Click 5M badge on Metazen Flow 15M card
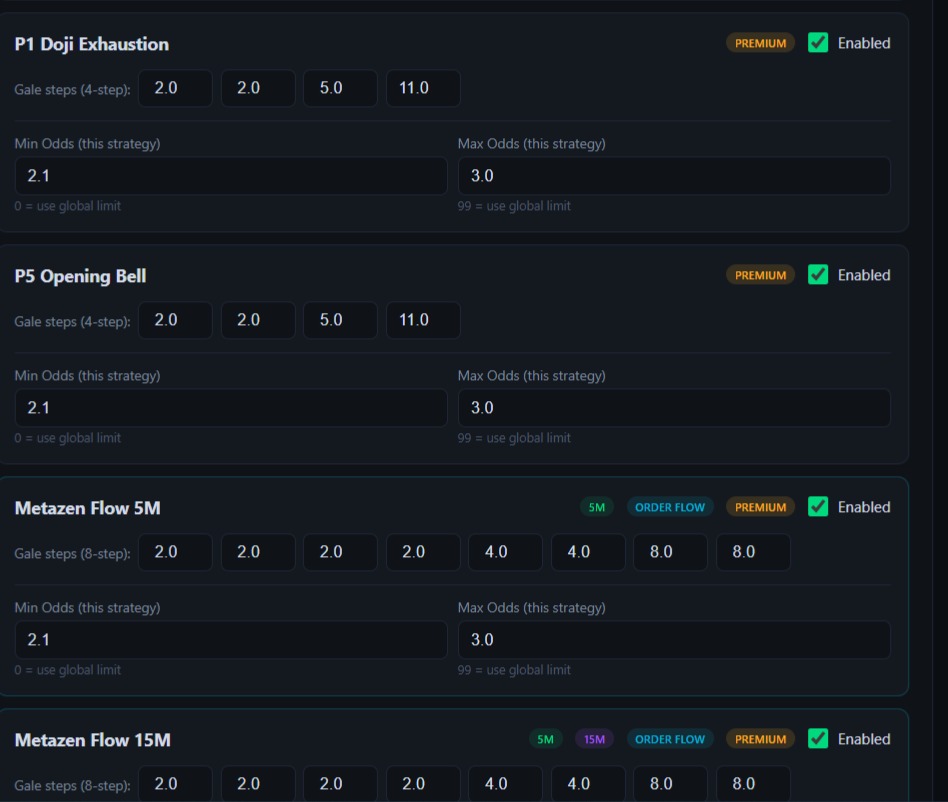 click(545, 739)
